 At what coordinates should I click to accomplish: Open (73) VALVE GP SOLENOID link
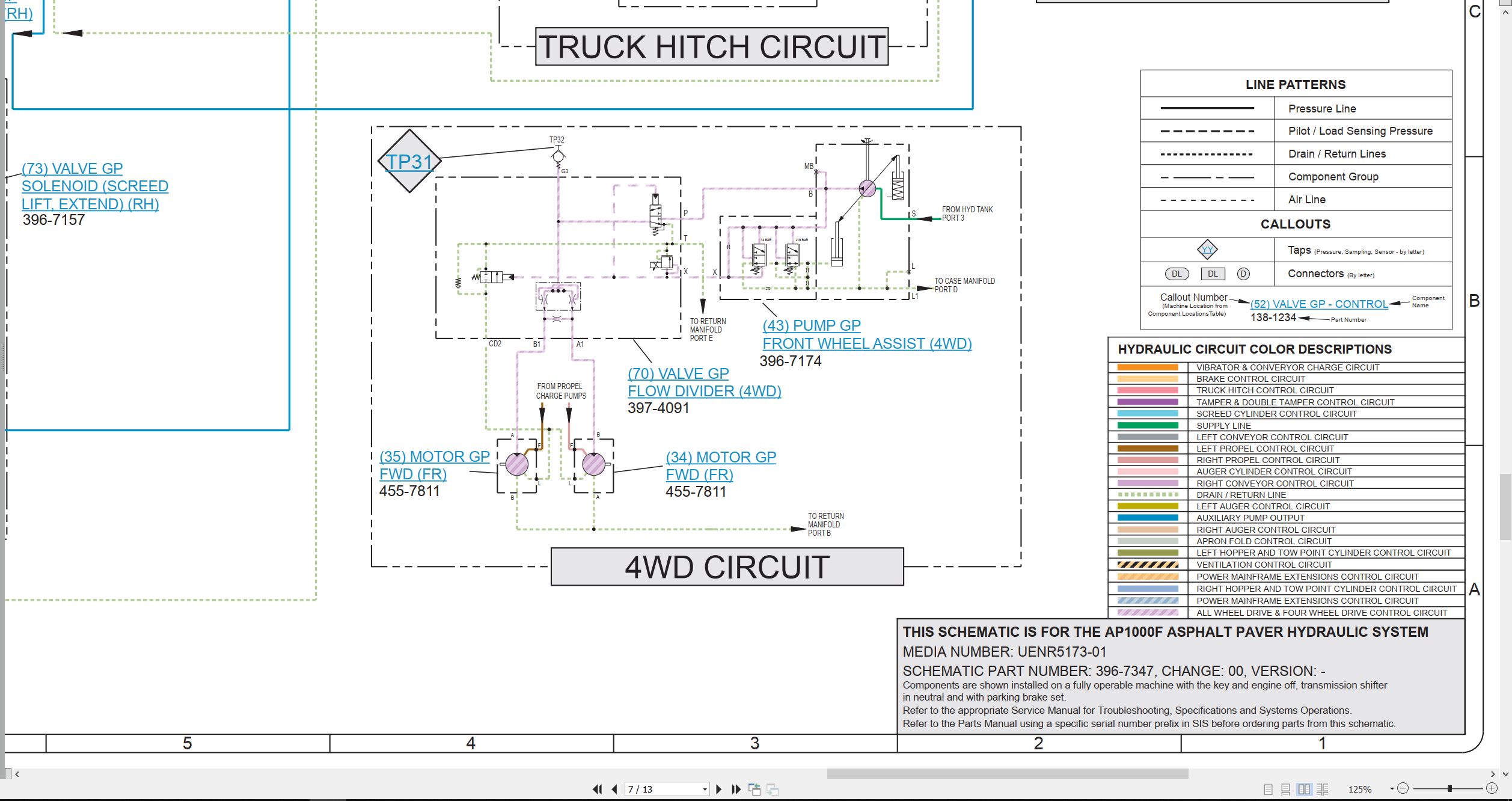pyautogui.click(x=95, y=186)
